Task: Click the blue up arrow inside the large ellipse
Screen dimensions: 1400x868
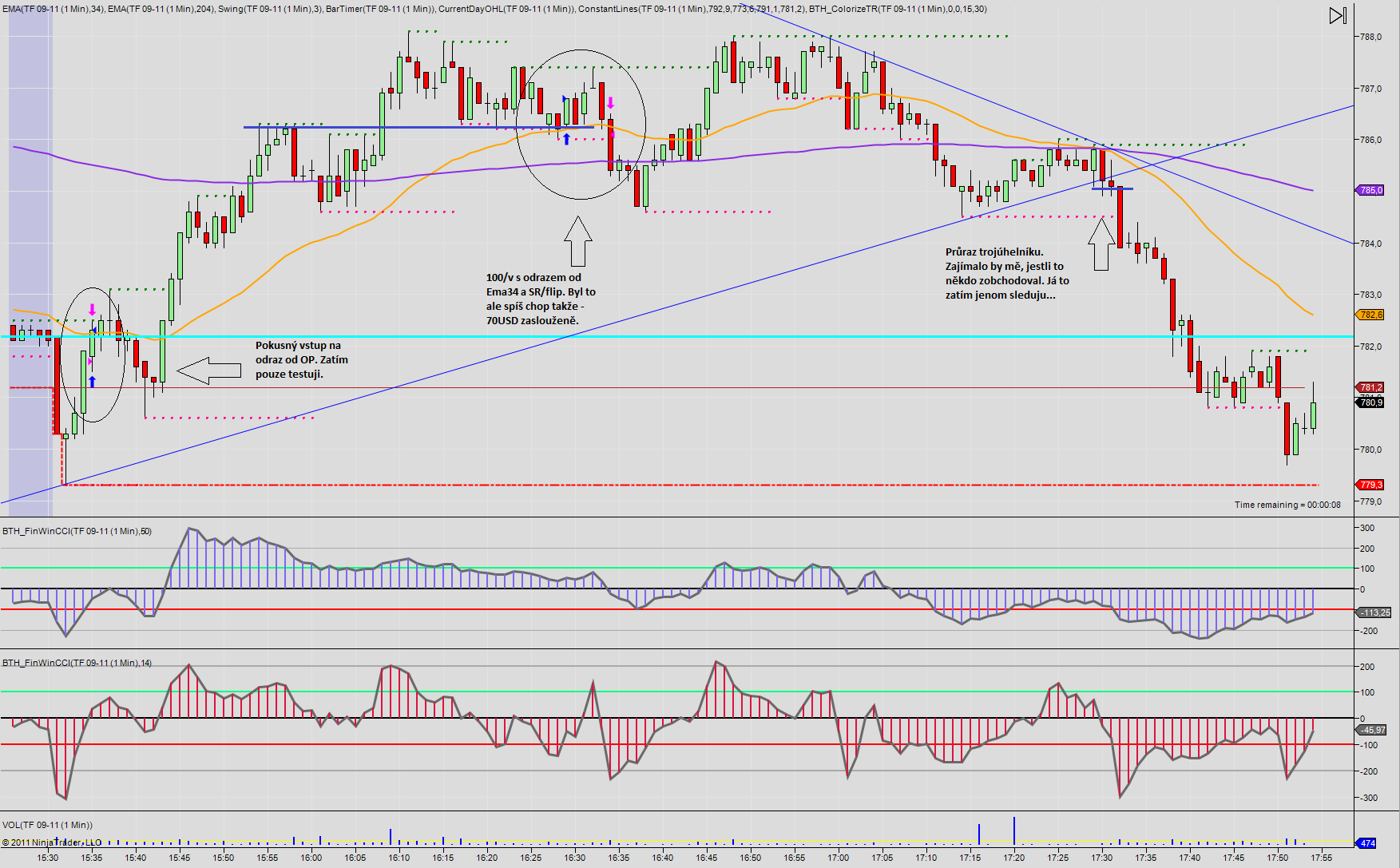Action: [566, 139]
